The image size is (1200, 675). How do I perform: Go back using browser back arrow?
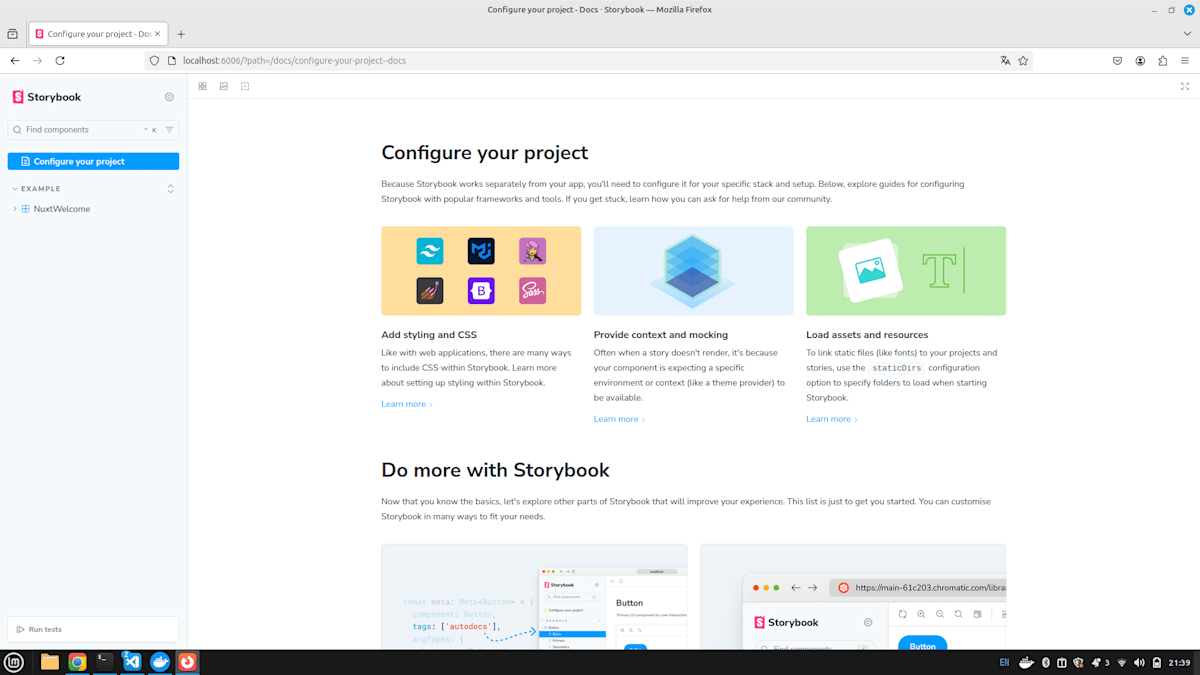[15, 61]
